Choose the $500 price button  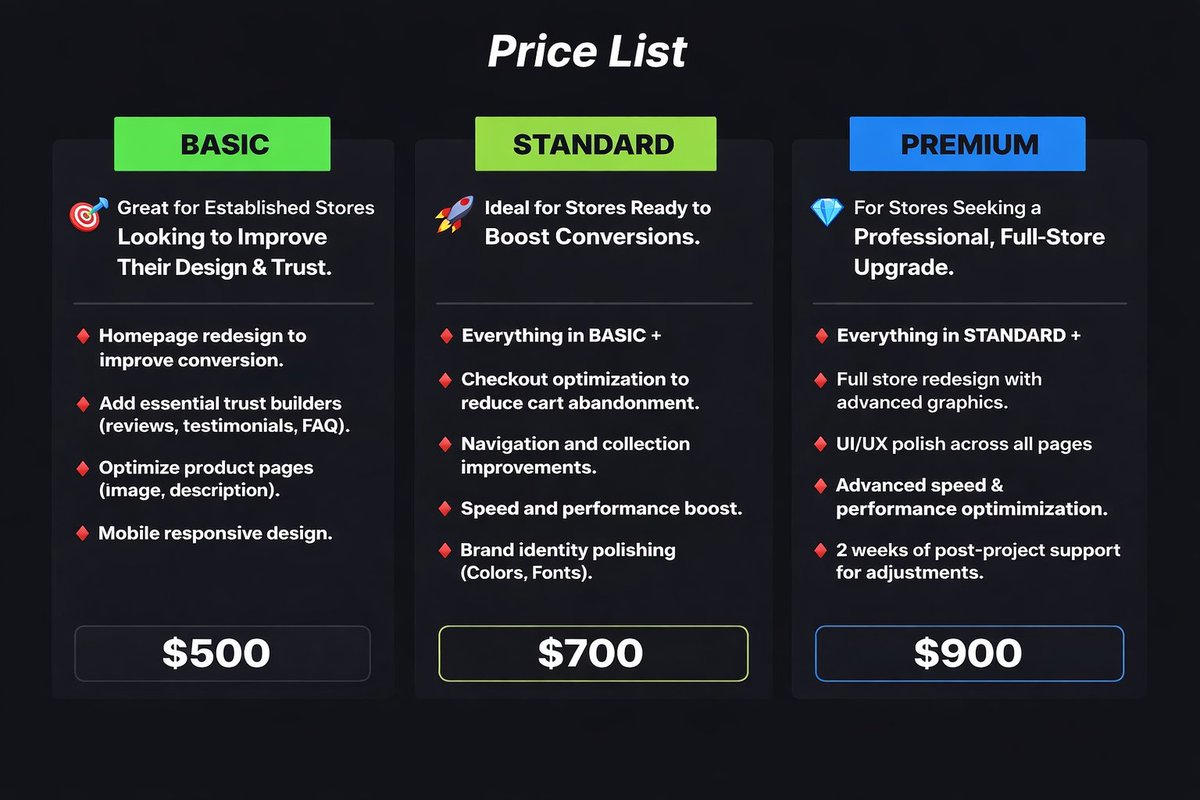click(x=222, y=653)
